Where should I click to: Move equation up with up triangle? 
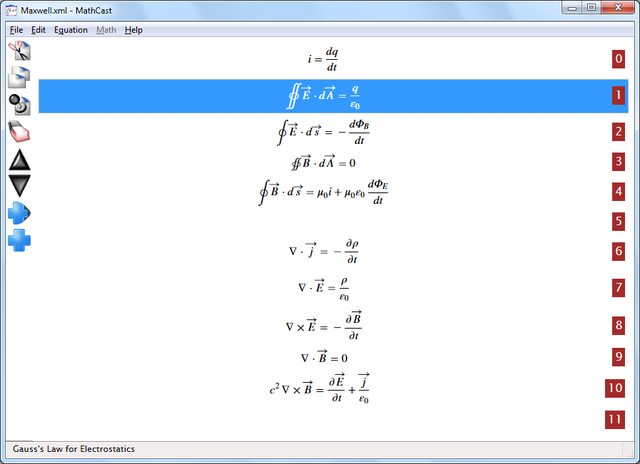19,160
